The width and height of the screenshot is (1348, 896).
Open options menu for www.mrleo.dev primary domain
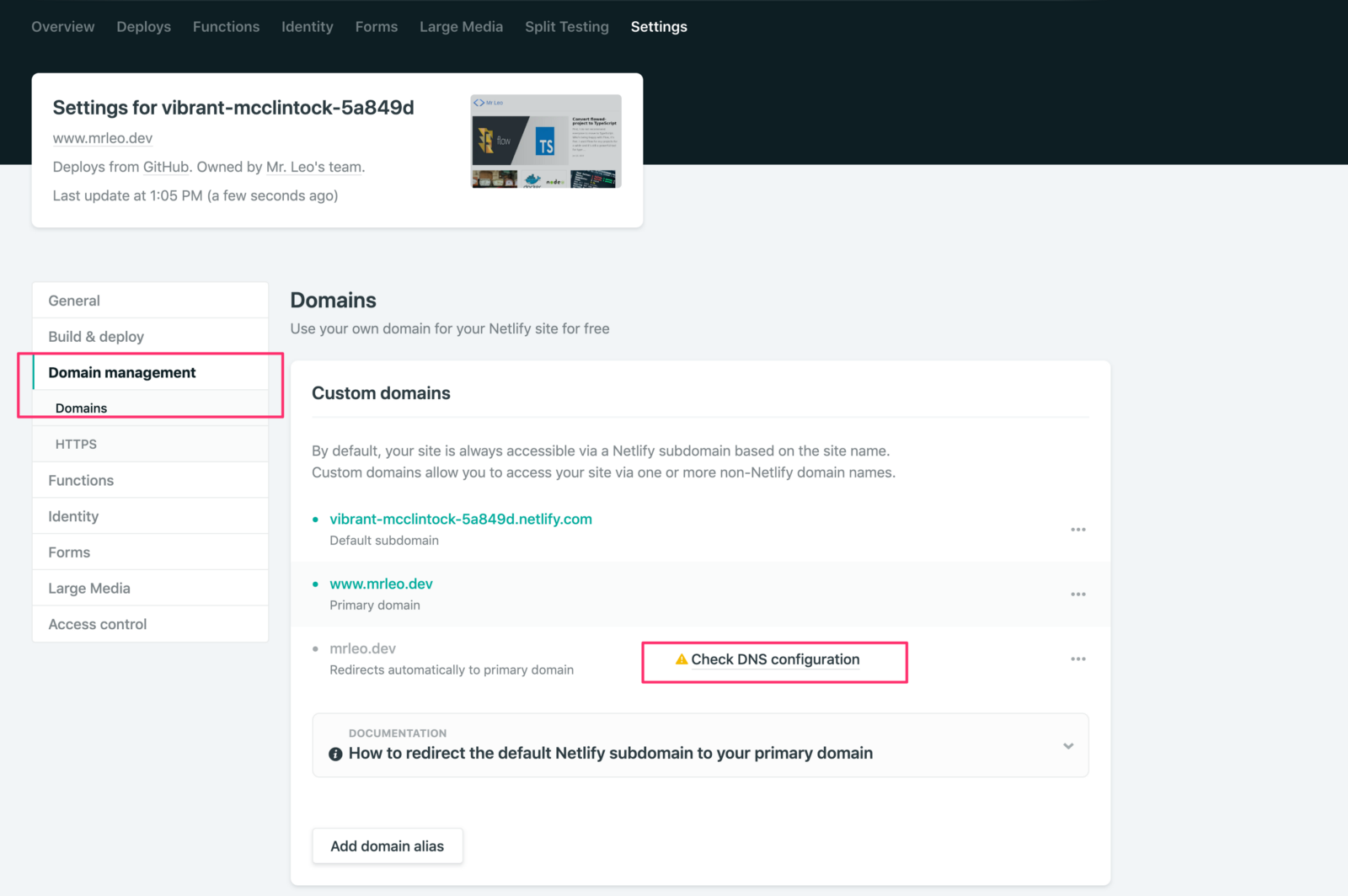click(1078, 595)
